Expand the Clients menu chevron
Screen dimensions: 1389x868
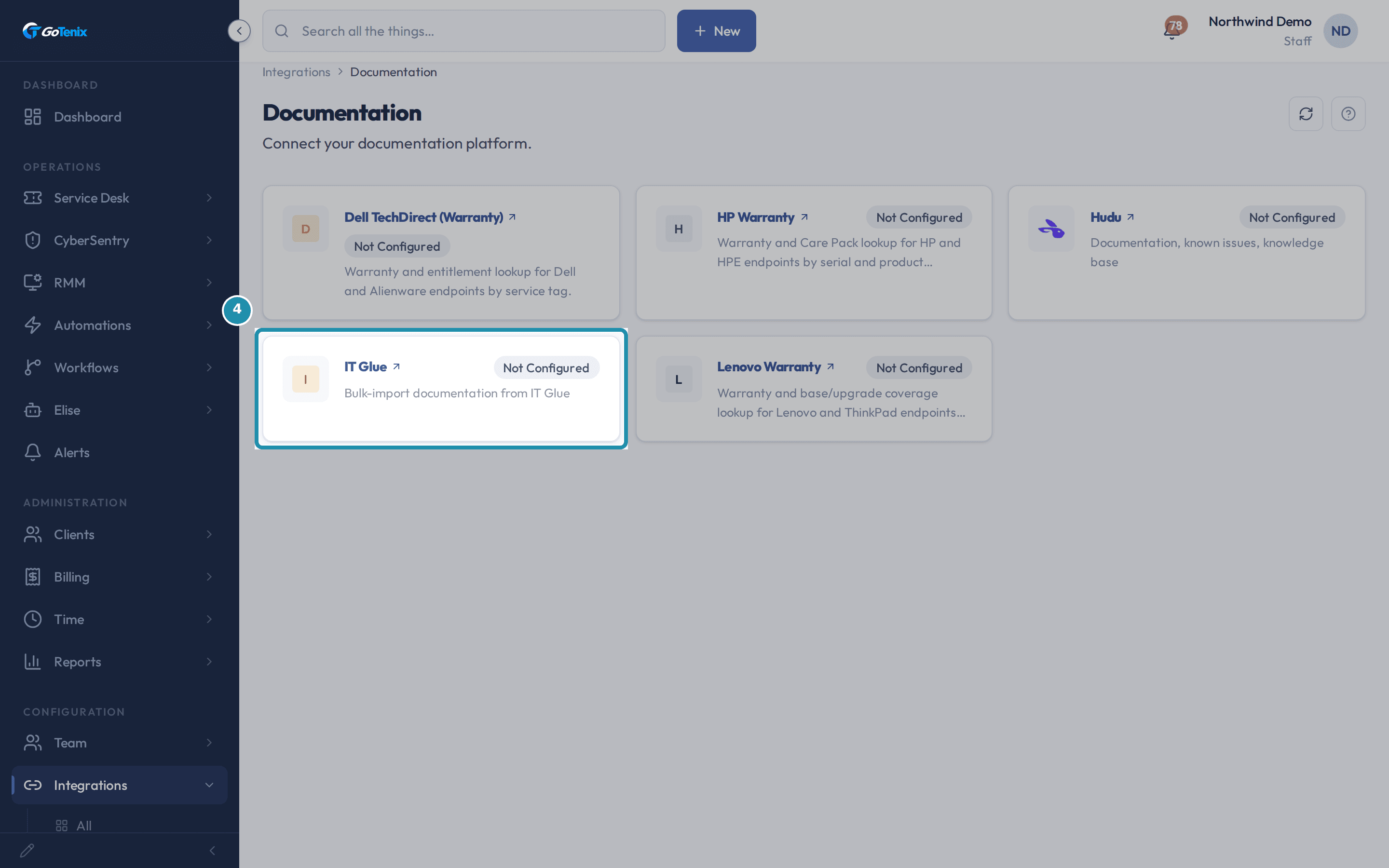209,534
